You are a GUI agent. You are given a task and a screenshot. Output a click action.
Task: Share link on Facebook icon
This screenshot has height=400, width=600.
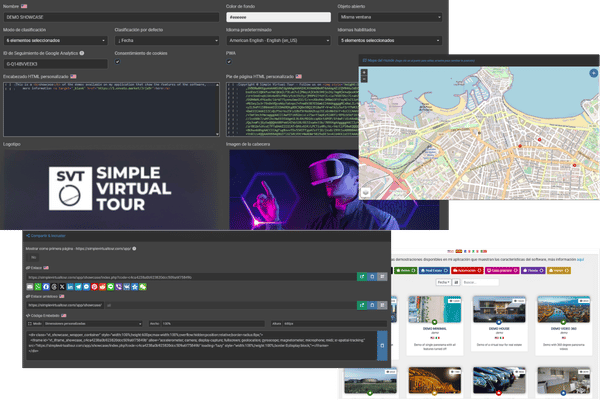pos(46,287)
